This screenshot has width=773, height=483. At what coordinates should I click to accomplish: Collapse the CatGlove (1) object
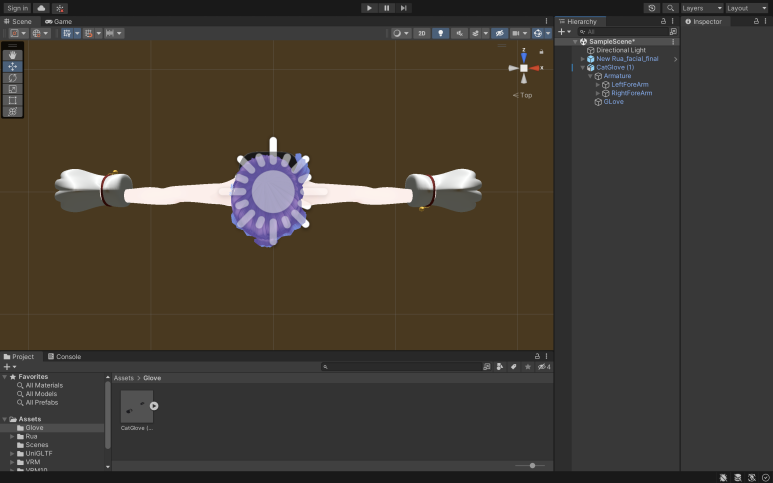pyautogui.click(x=583, y=68)
